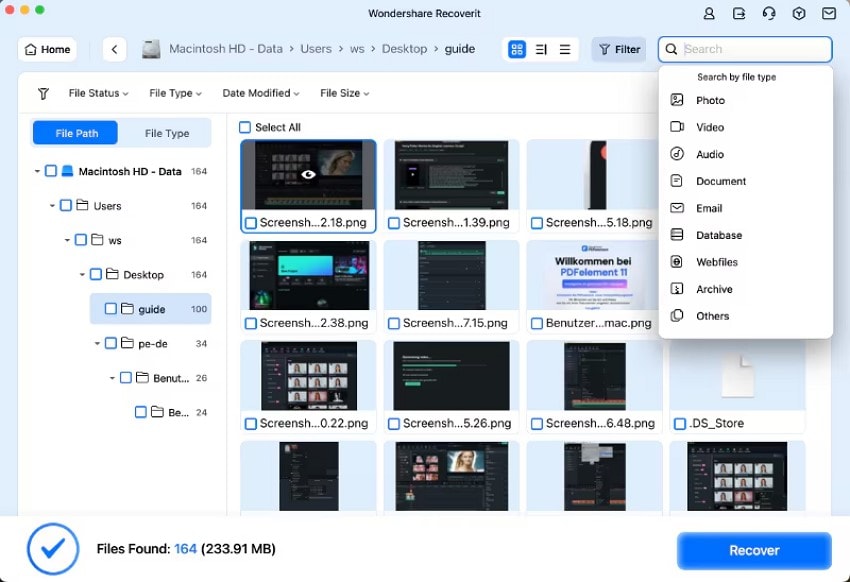Viewport: 850px width, 582px height.
Task: Open the account profile icon
Action: pos(709,14)
